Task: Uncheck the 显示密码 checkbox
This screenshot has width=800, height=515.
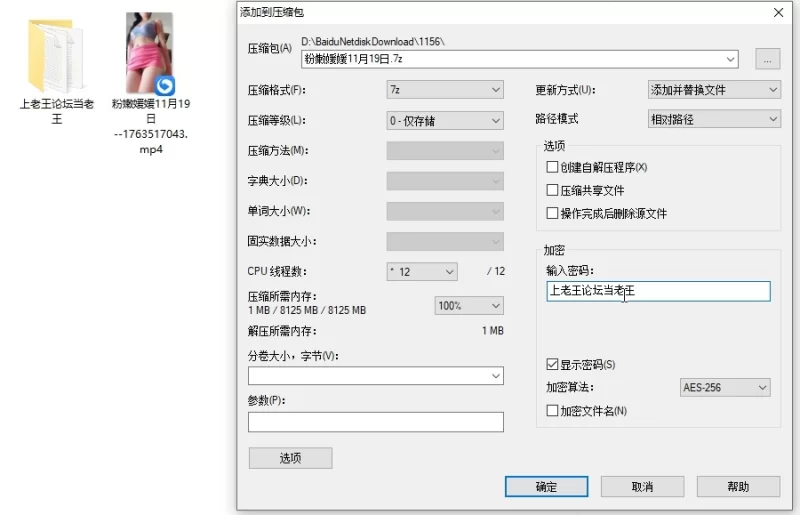Action: pos(552,364)
